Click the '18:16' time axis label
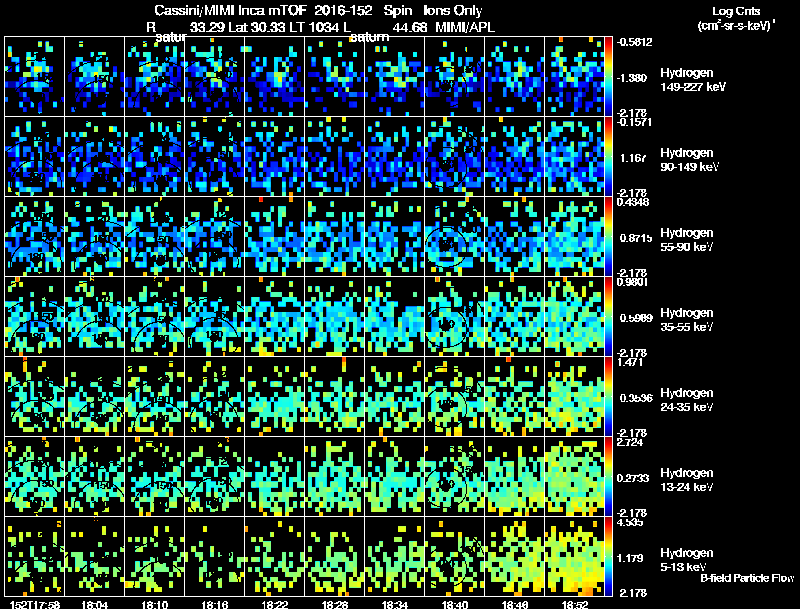Image resolution: width=800 pixels, height=609 pixels. click(x=215, y=604)
